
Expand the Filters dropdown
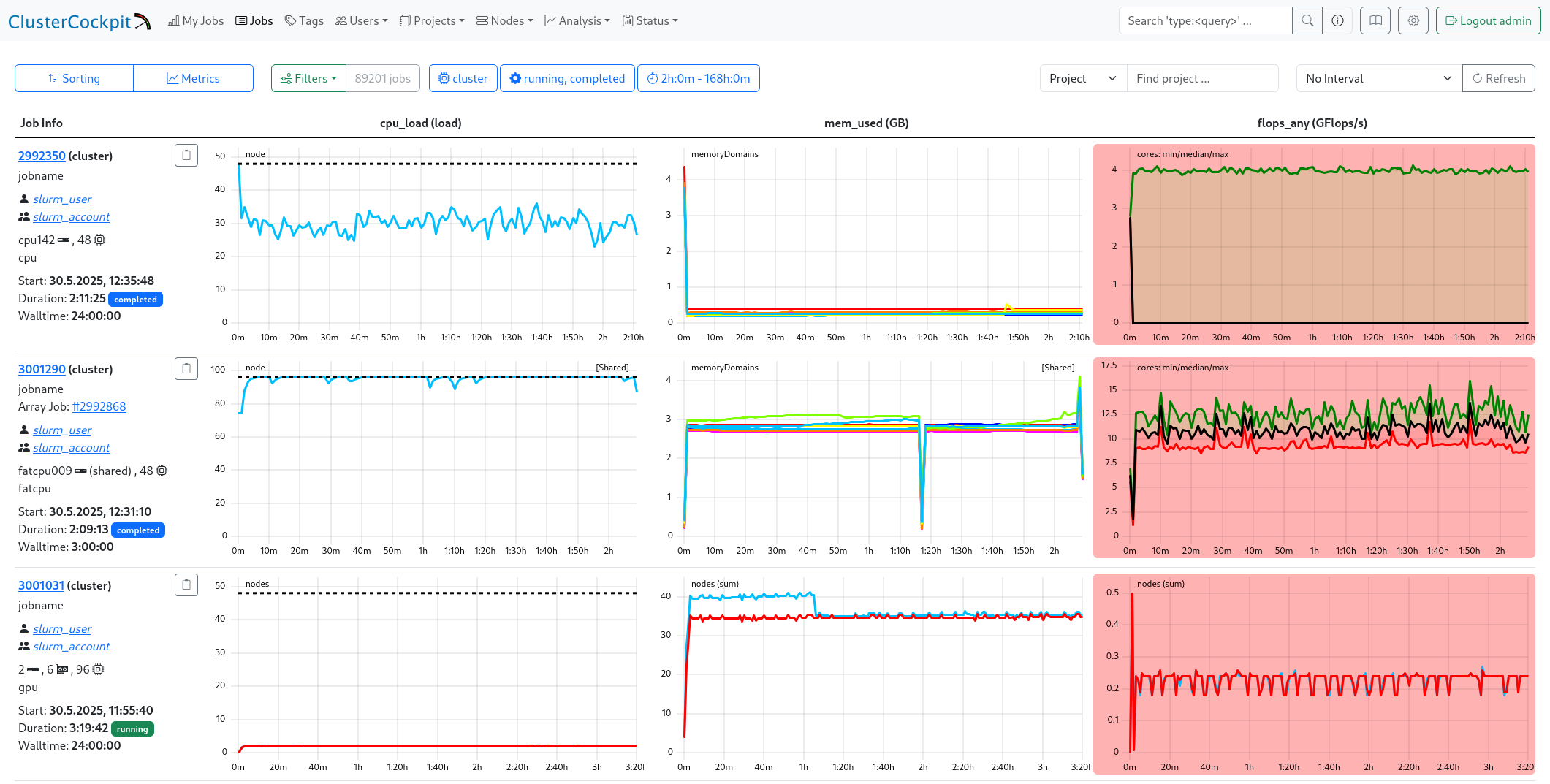click(308, 78)
